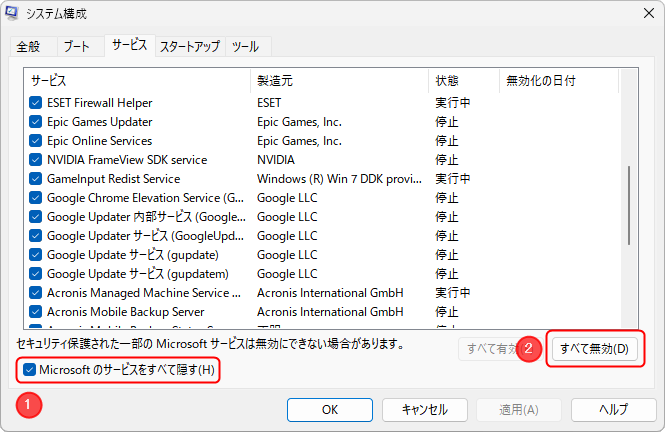This screenshot has width=665, height=432.
Task: Click 停止 status of NVIDIA FrameView SDK service
Action: point(447,160)
